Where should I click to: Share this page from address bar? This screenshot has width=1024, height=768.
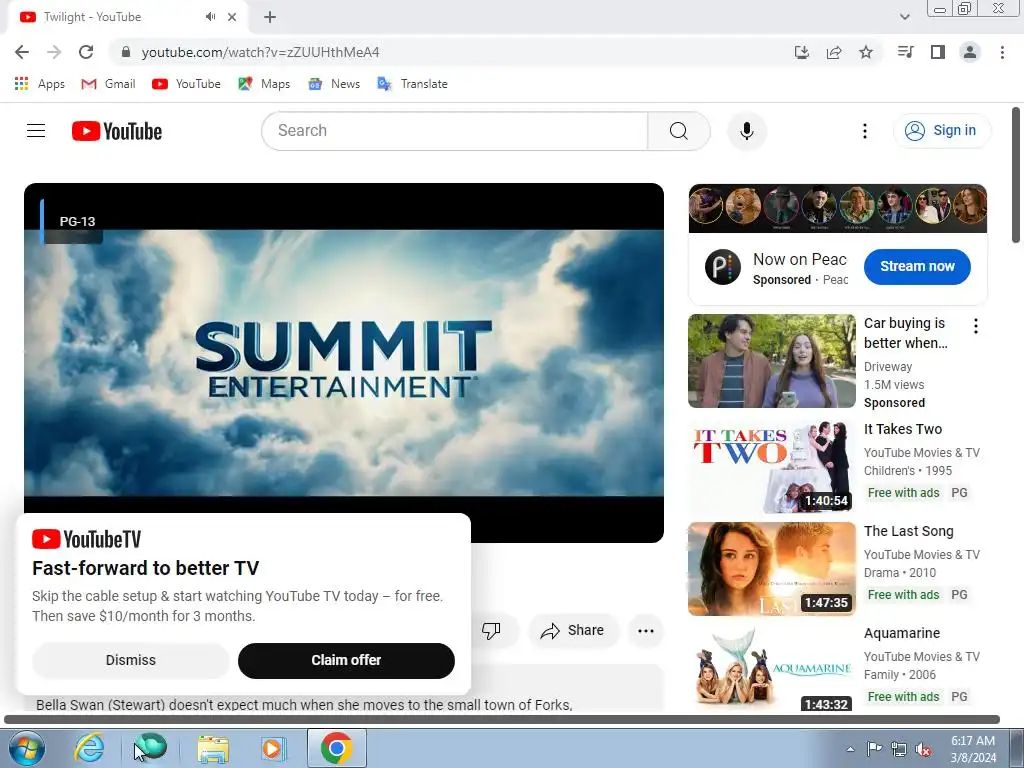834,52
